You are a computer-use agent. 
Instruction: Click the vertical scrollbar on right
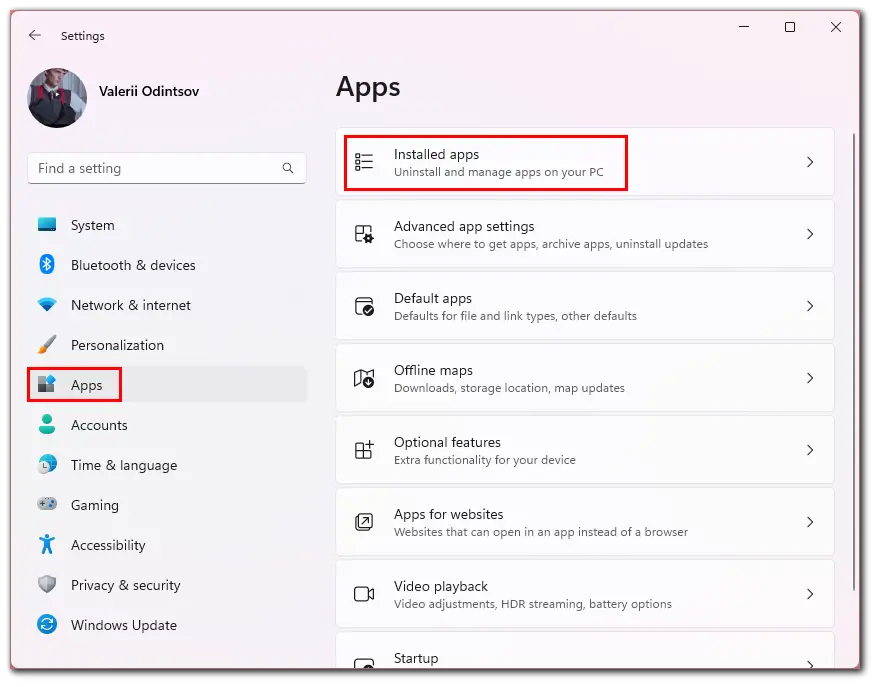pos(853,362)
